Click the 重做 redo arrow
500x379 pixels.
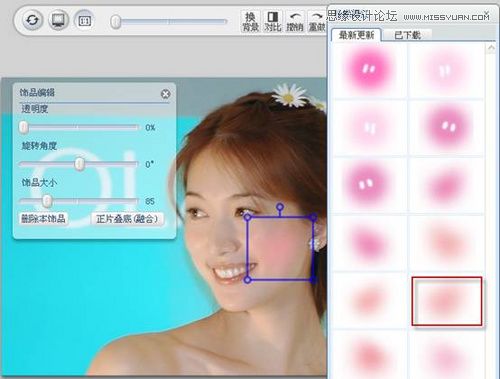point(317,22)
